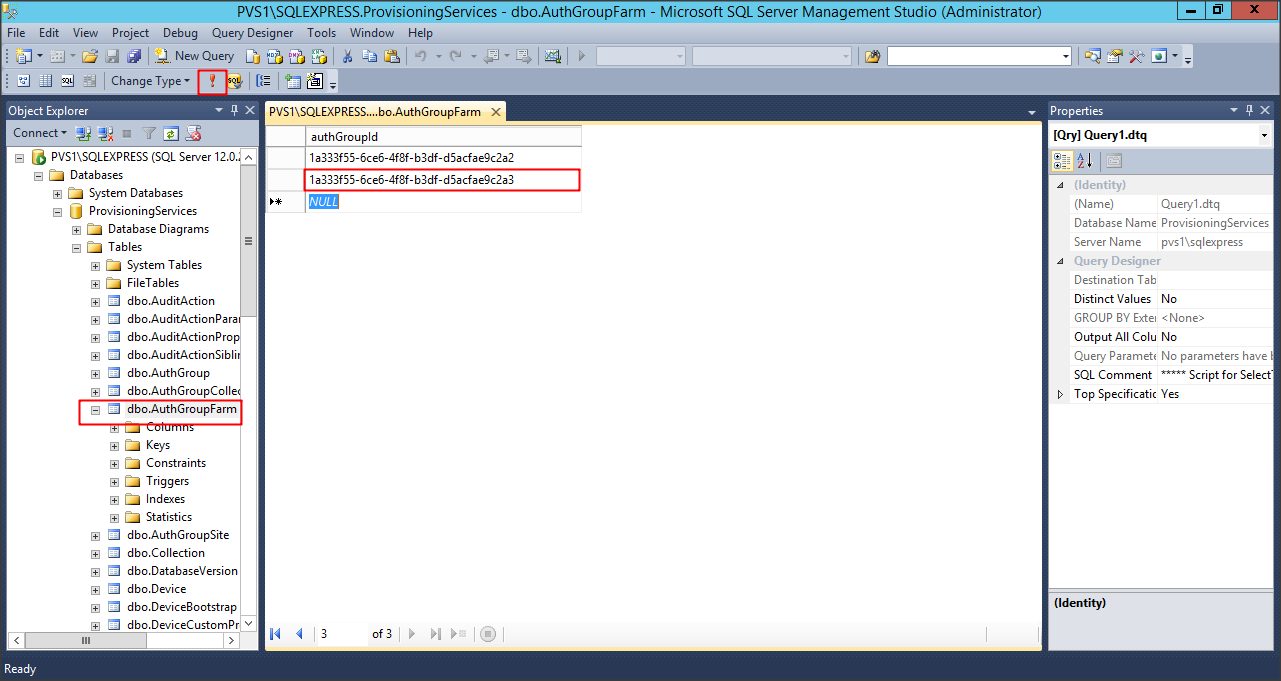This screenshot has width=1281, height=681.
Task: Open the Connect dropdown in Object Explorer
Action: pos(40,133)
